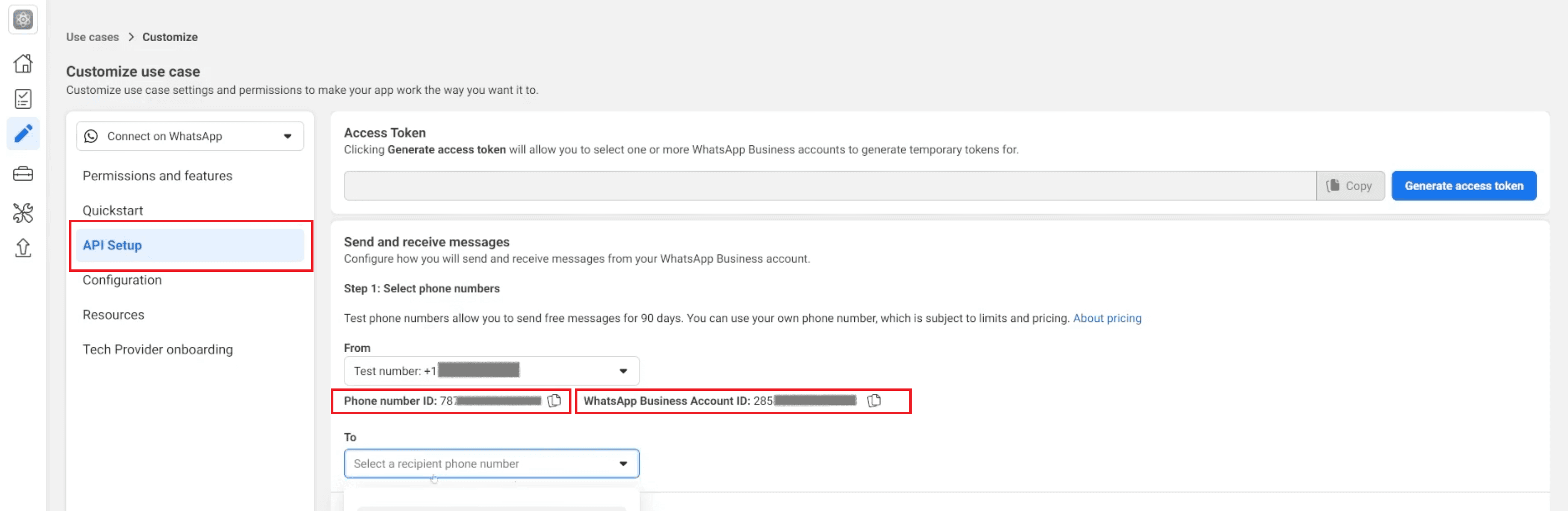
Task: Click Step 1: Select phone numbers text
Action: [422, 288]
